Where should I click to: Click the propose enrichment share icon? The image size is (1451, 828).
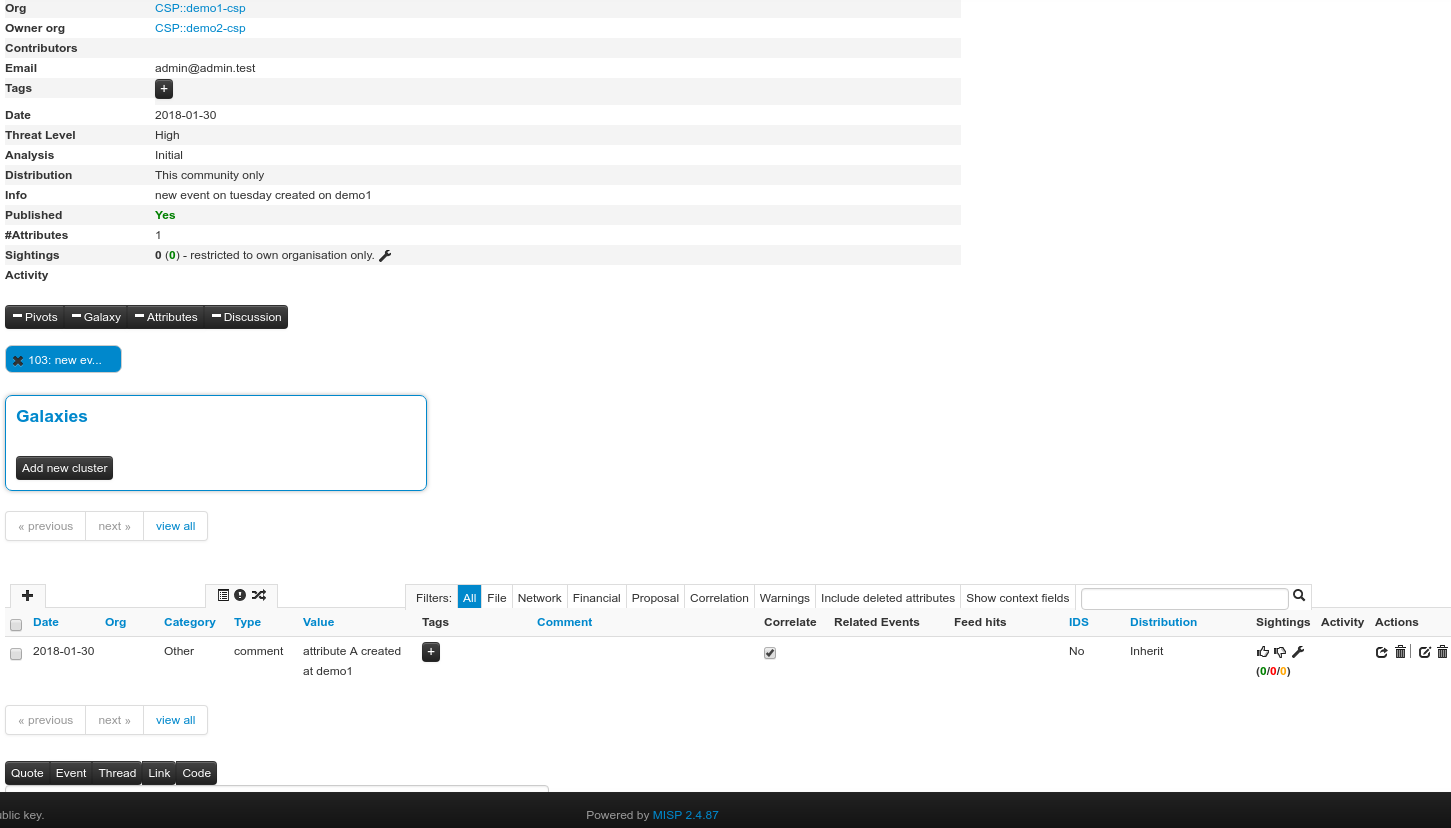(1382, 652)
